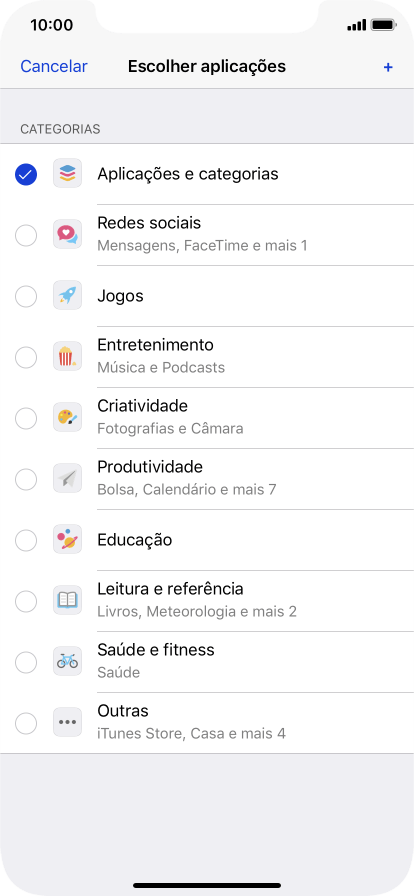The height and width of the screenshot is (896, 414).
Task: Tap the Entretenimento popcorn icon
Action: [67, 357]
